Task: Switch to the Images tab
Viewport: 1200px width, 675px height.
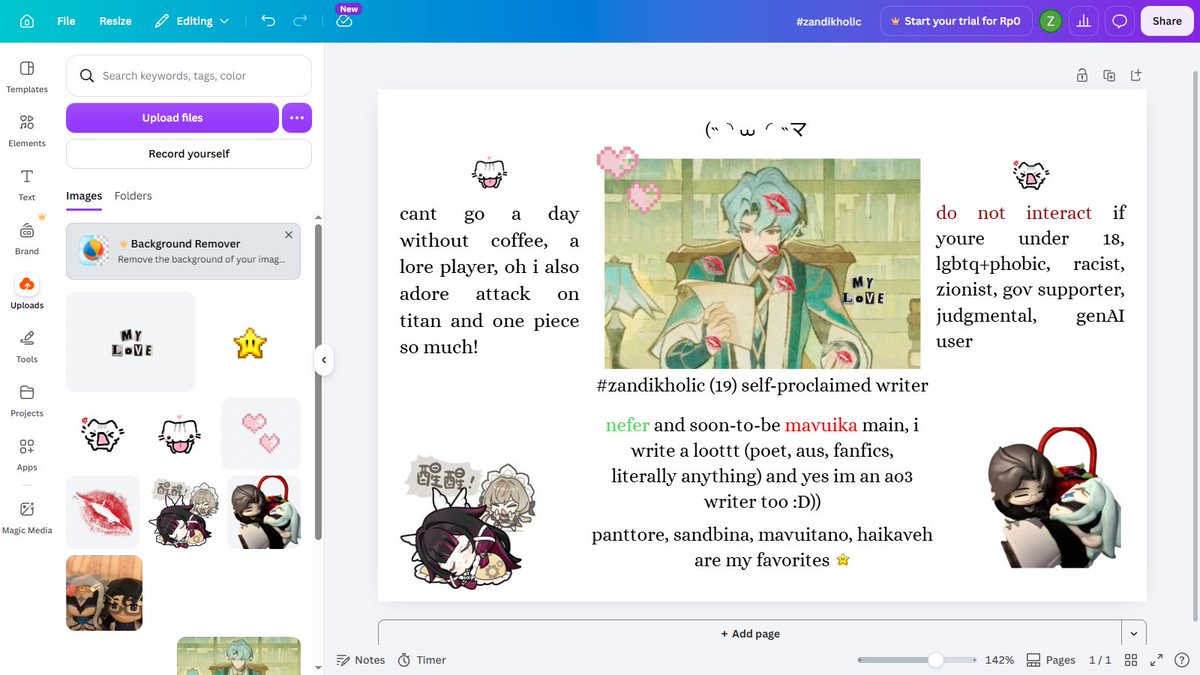Action: tap(84, 196)
